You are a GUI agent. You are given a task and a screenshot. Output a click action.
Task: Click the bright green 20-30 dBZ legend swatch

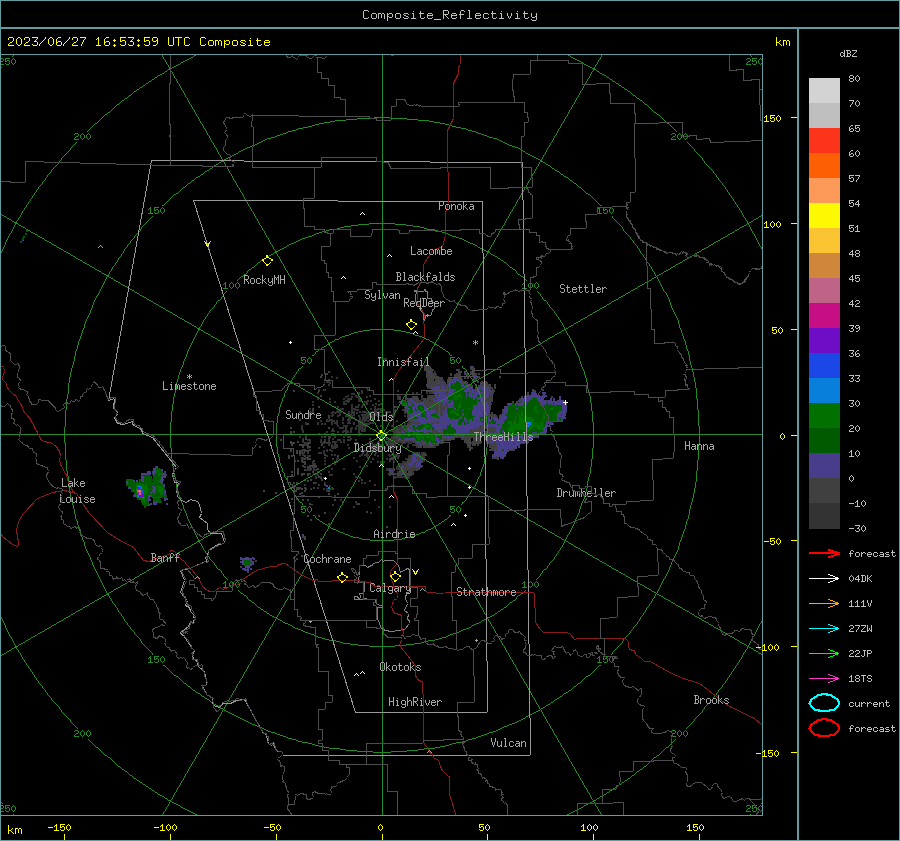click(824, 416)
